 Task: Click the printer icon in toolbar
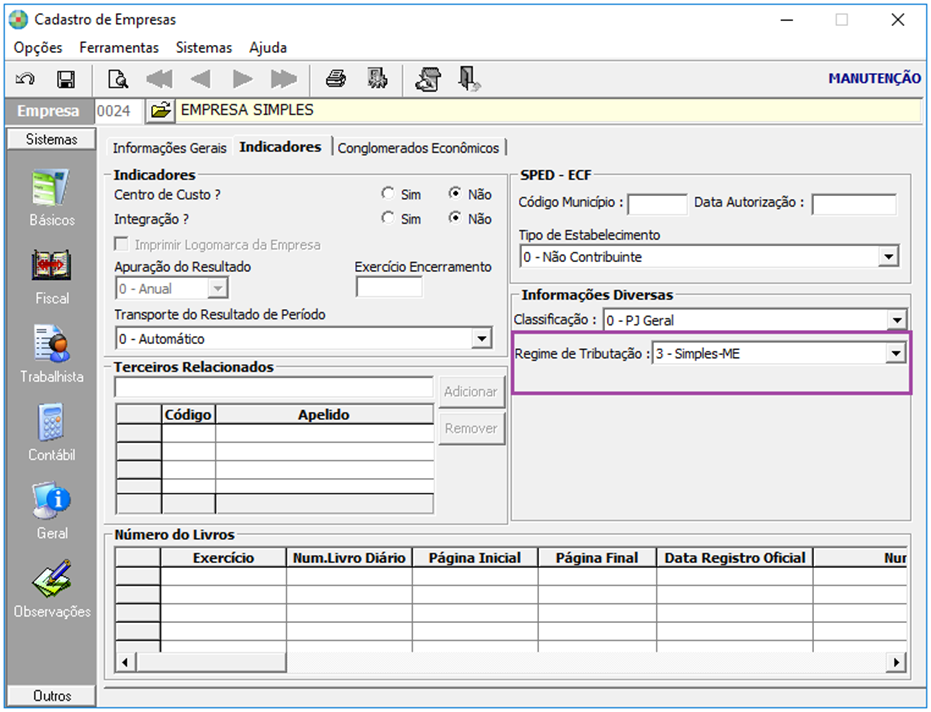pyautogui.click(x=336, y=78)
